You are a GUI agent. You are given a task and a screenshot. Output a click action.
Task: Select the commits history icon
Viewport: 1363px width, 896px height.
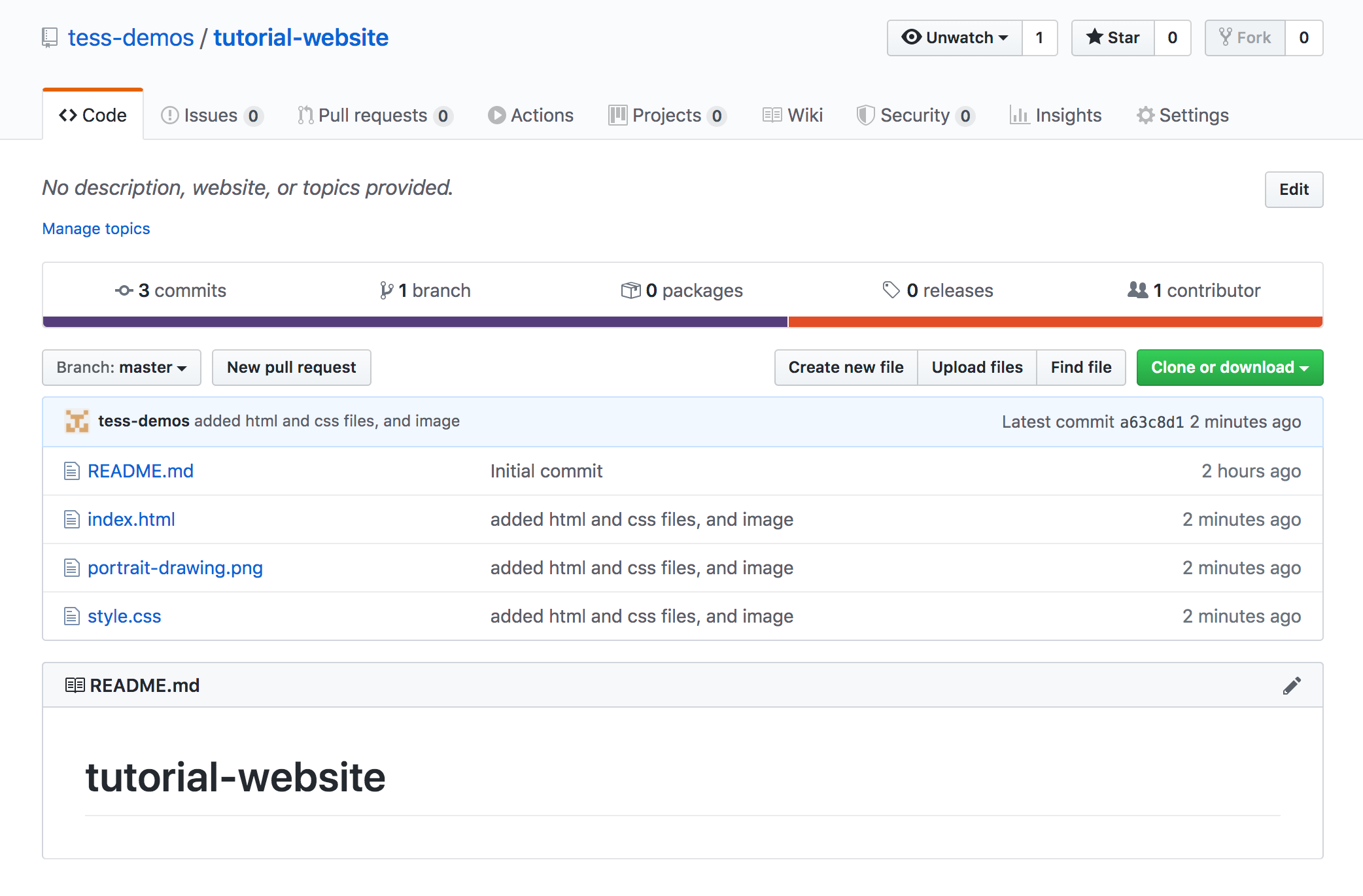(x=124, y=290)
